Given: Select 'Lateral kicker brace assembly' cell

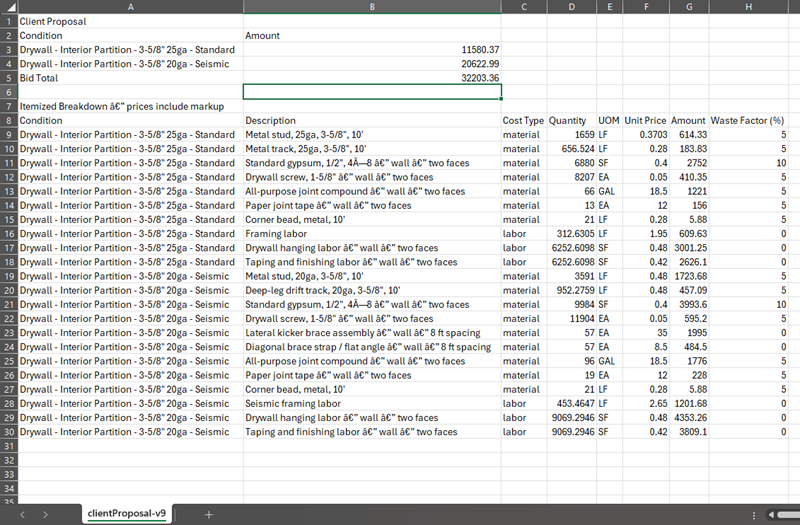Looking at the screenshot, I should tap(372, 333).
